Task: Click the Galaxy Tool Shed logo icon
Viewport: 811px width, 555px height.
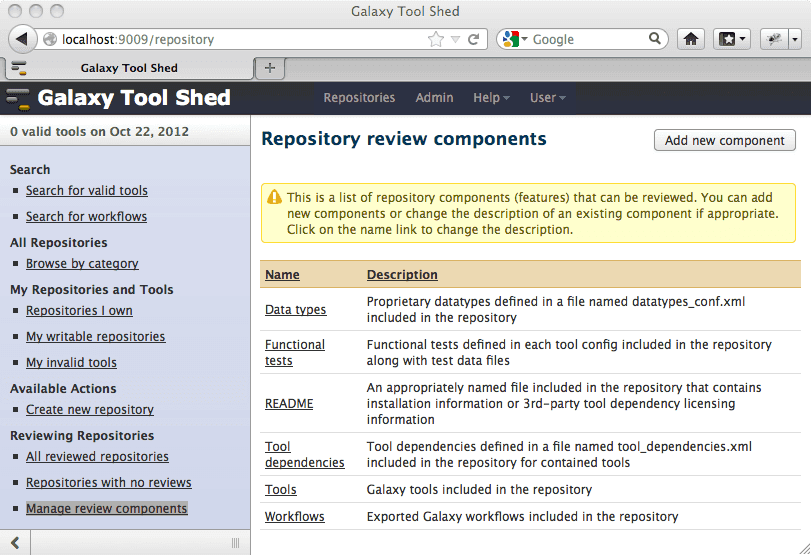Action: (x=18, y=98)
